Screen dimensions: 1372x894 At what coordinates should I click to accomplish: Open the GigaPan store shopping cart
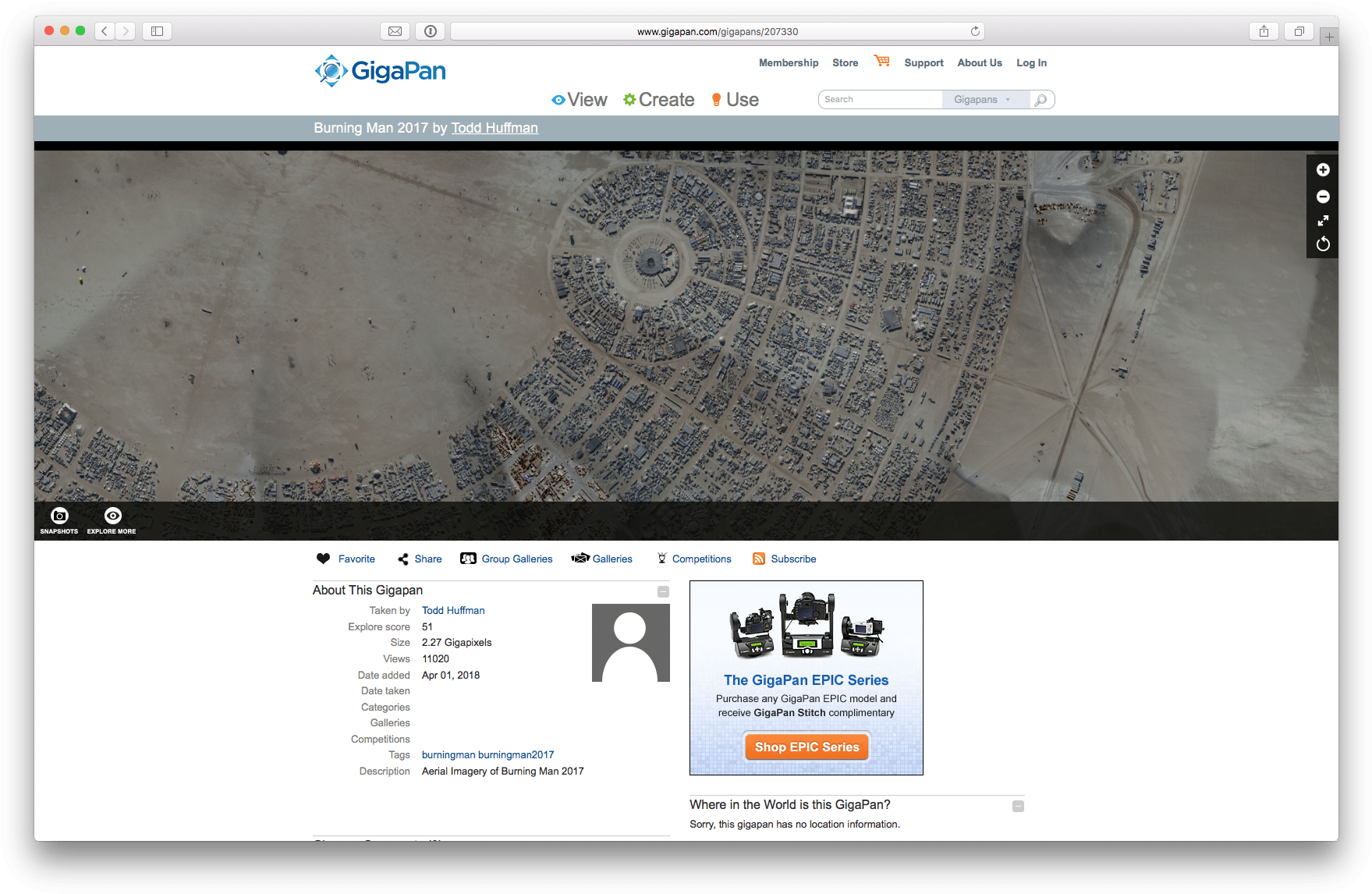coord(881,61)
